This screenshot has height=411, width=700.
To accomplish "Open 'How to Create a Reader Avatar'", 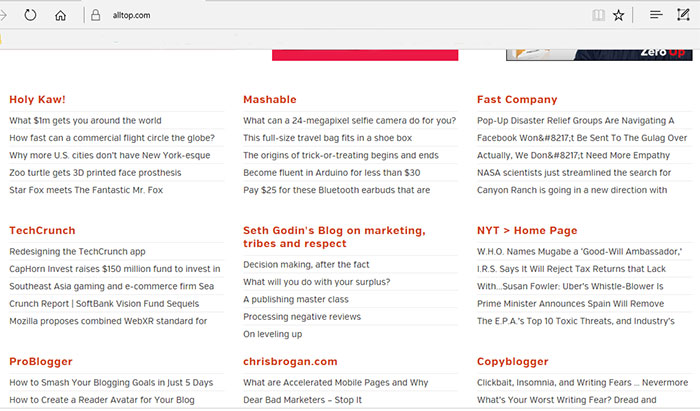I will tap(102, 400).
